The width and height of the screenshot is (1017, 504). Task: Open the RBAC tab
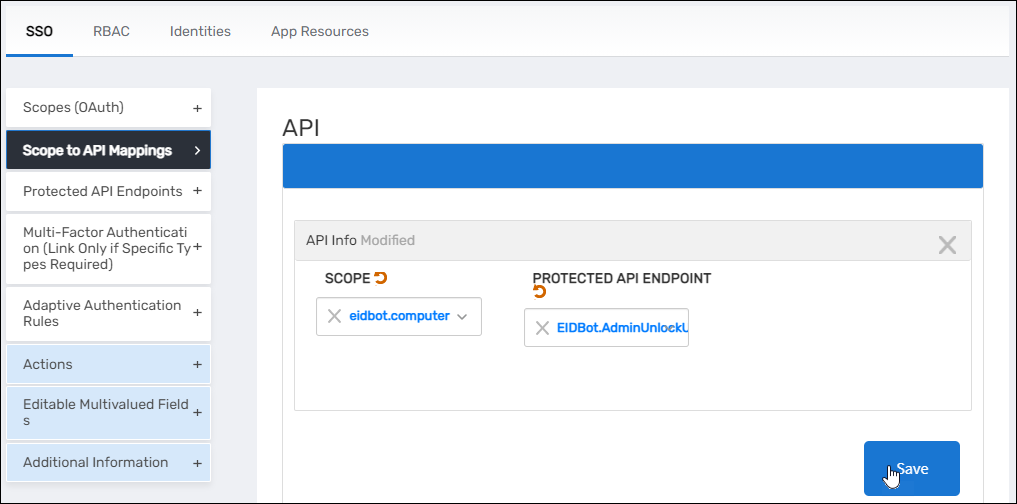(x=111, y=31)
